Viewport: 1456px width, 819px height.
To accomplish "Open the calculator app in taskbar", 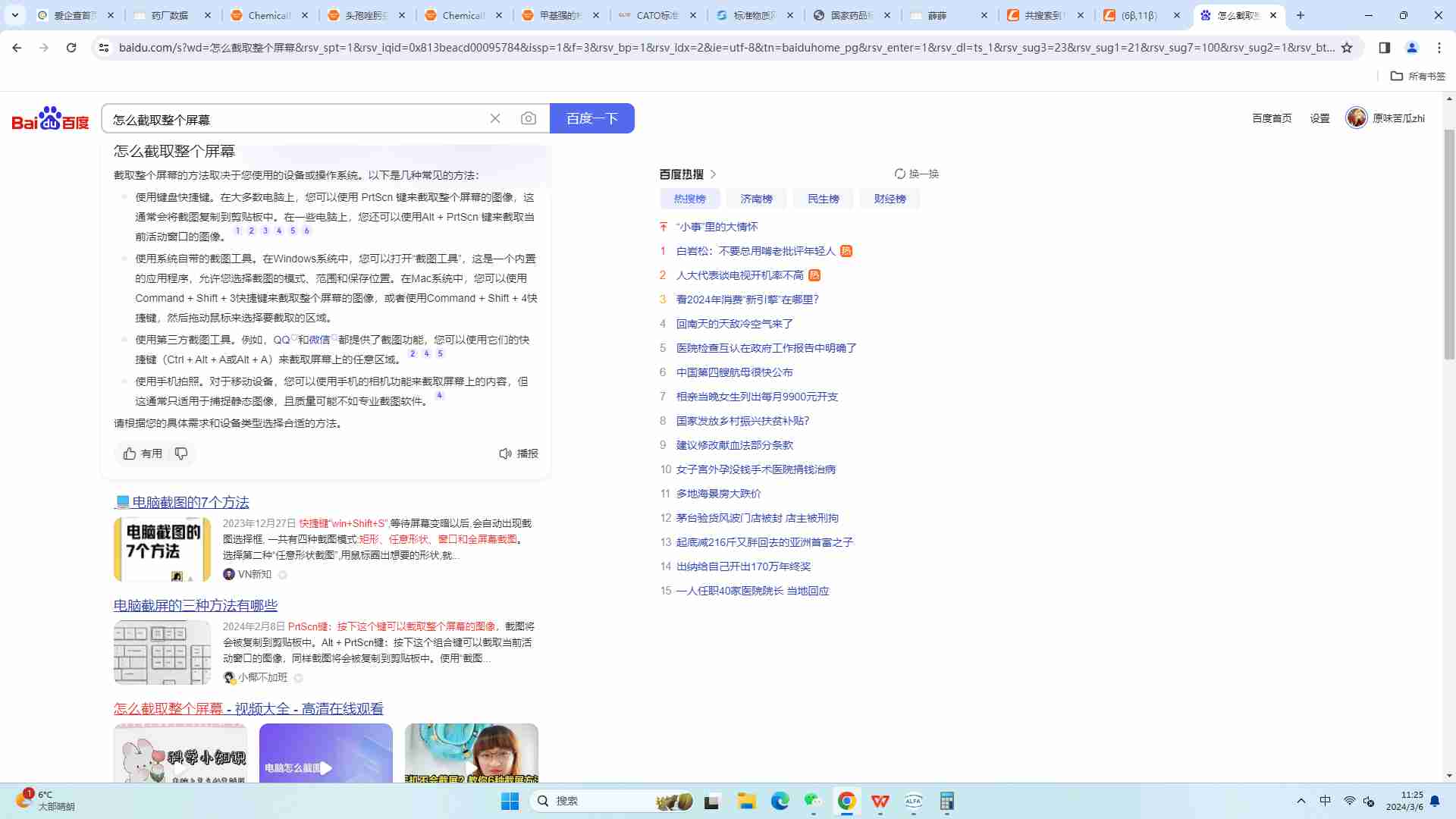I will click(x=946, y=802).
